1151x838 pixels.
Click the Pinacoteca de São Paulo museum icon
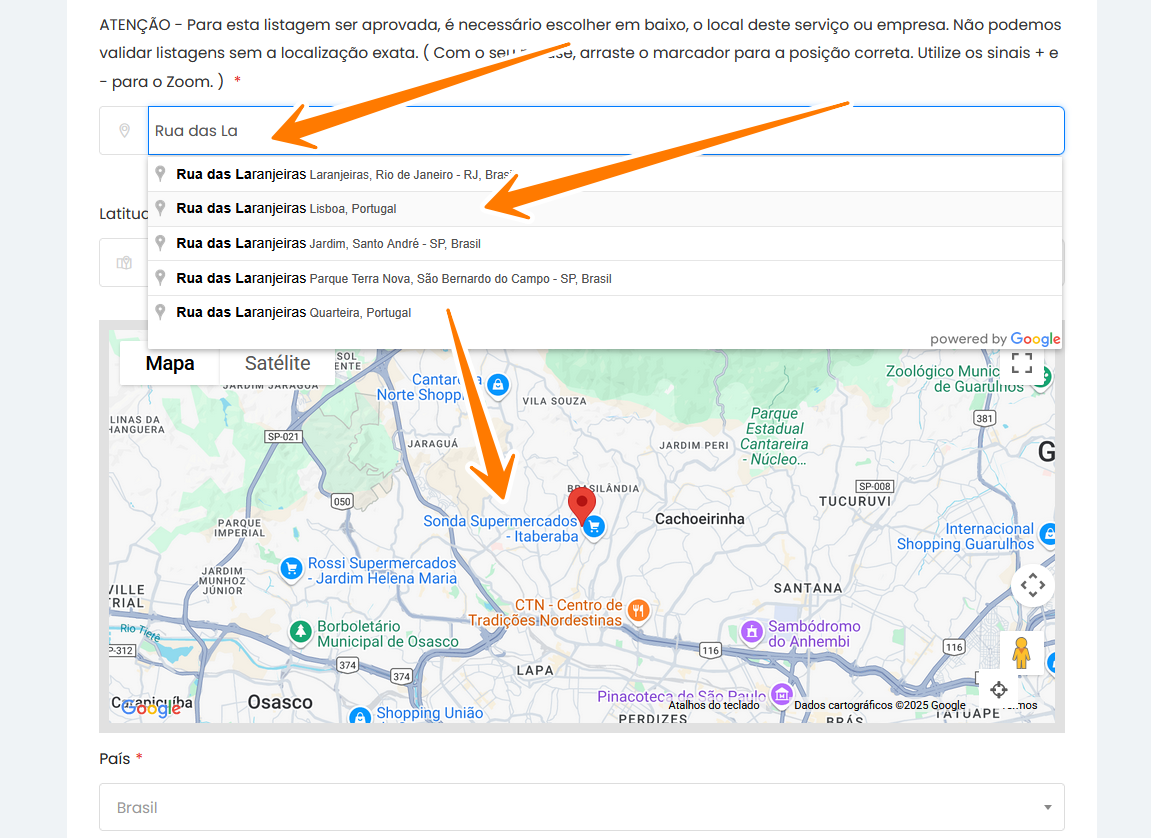(783, 693)
